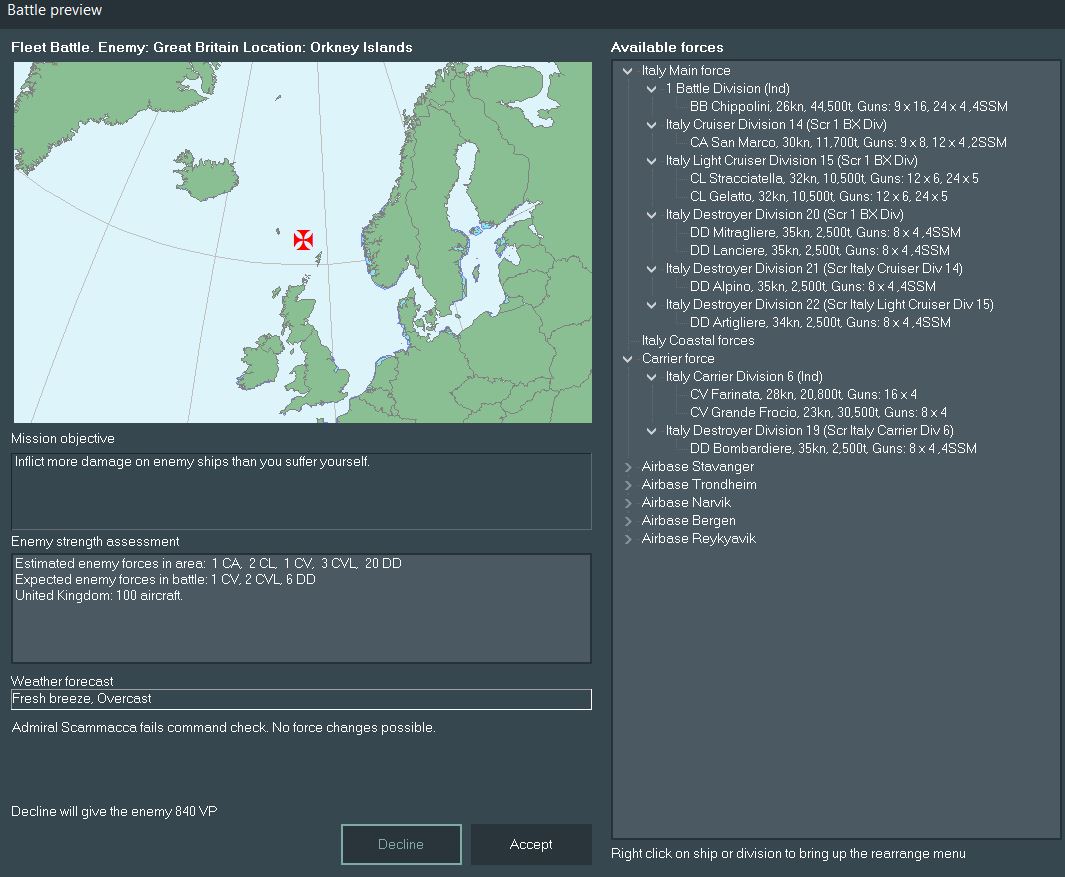Select CA San Marco ship entry
Viewport: 1065px width, 877px height.
[848, 142]
